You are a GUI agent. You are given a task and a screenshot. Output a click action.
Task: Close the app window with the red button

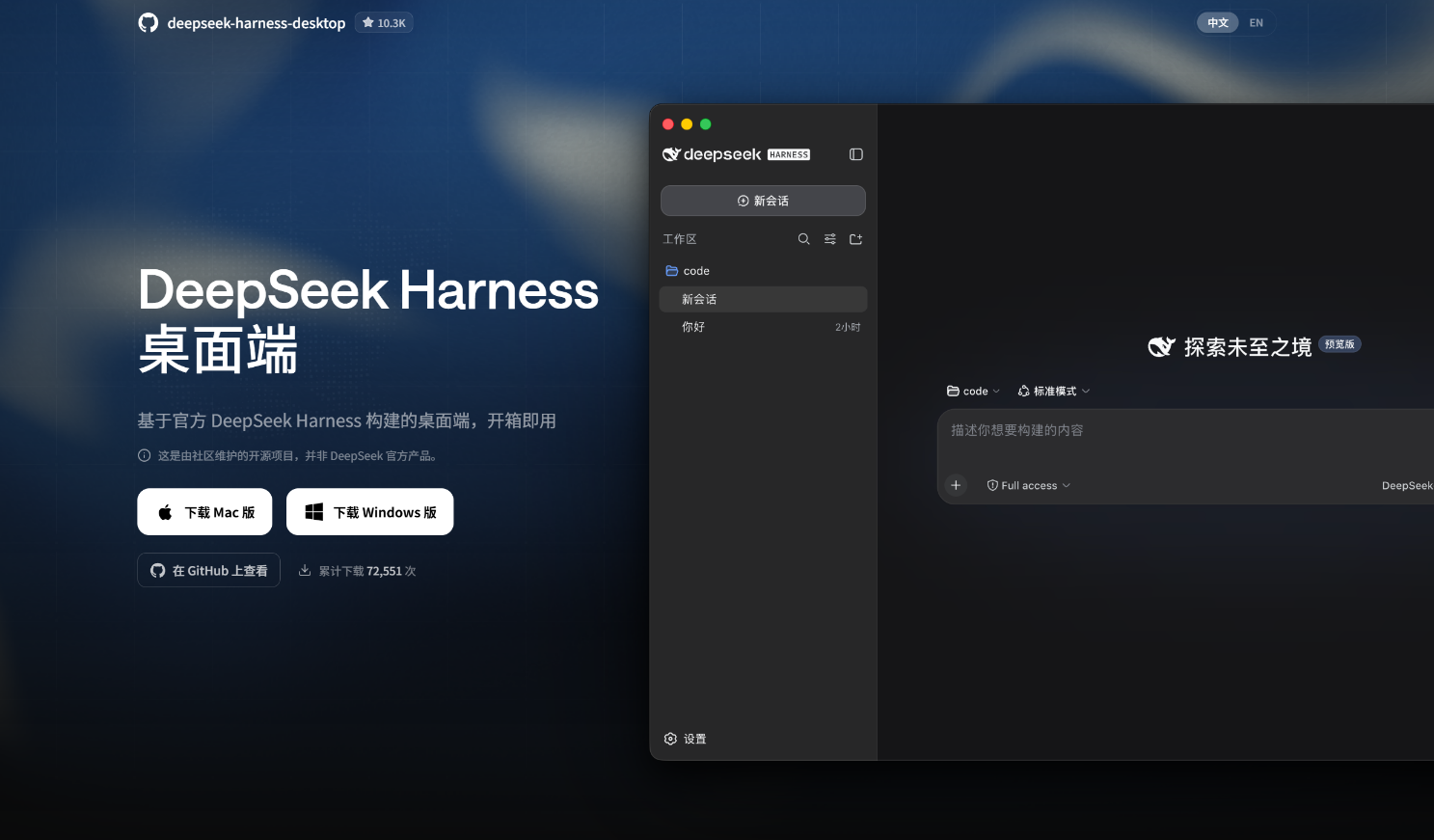click(x=668, y=124)
